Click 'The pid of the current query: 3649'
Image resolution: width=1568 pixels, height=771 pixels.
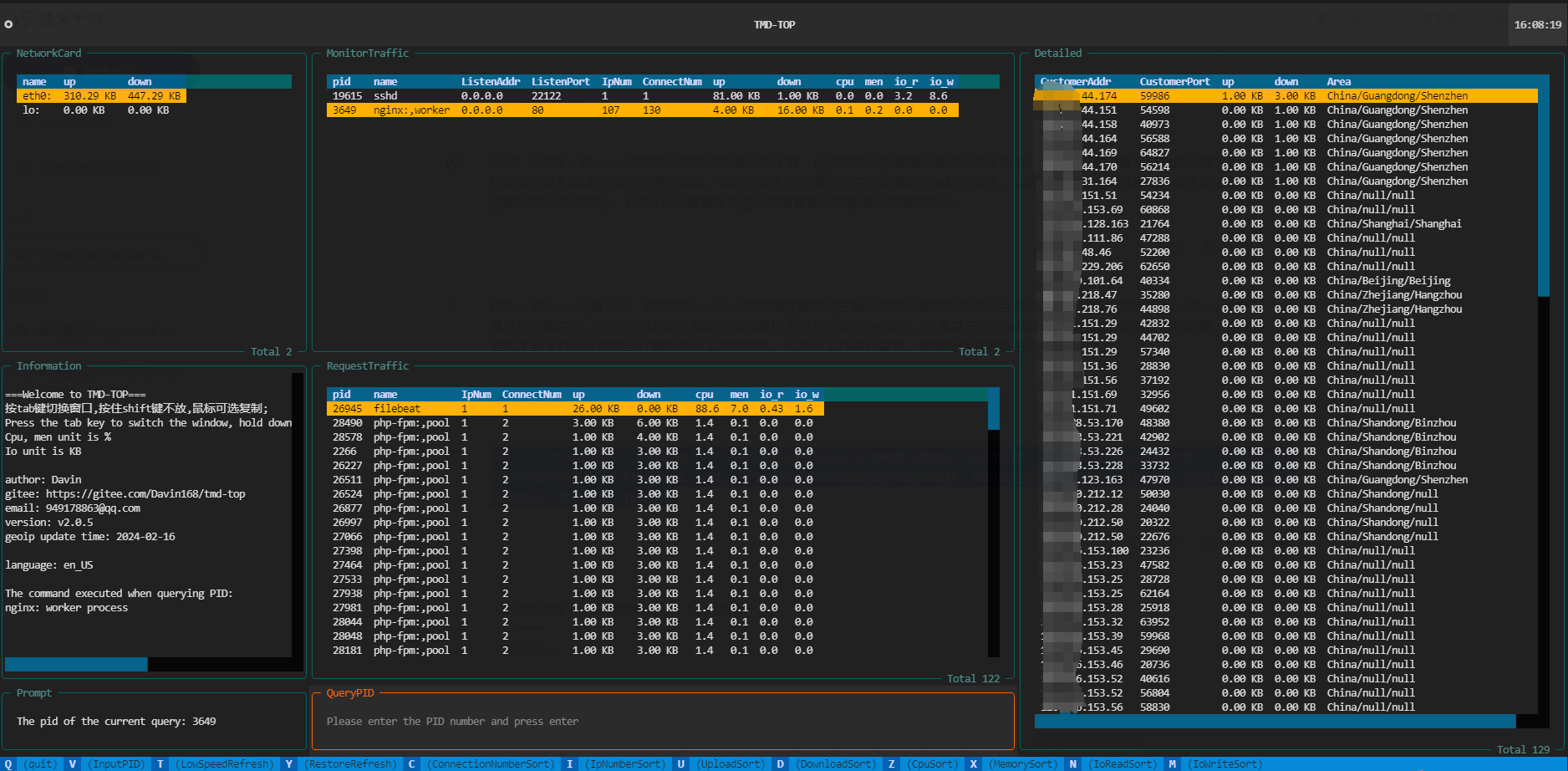(x=116, y=722)
